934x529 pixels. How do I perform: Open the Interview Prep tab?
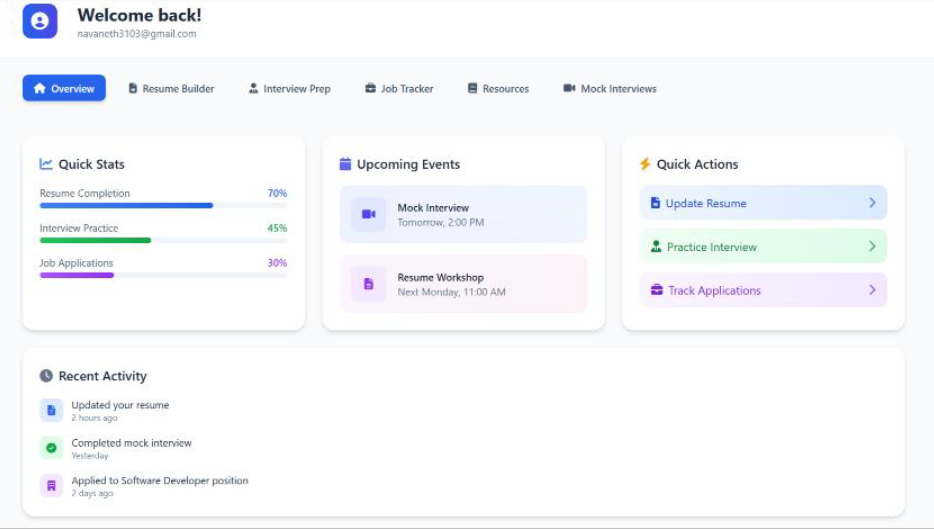coord(289,89)
